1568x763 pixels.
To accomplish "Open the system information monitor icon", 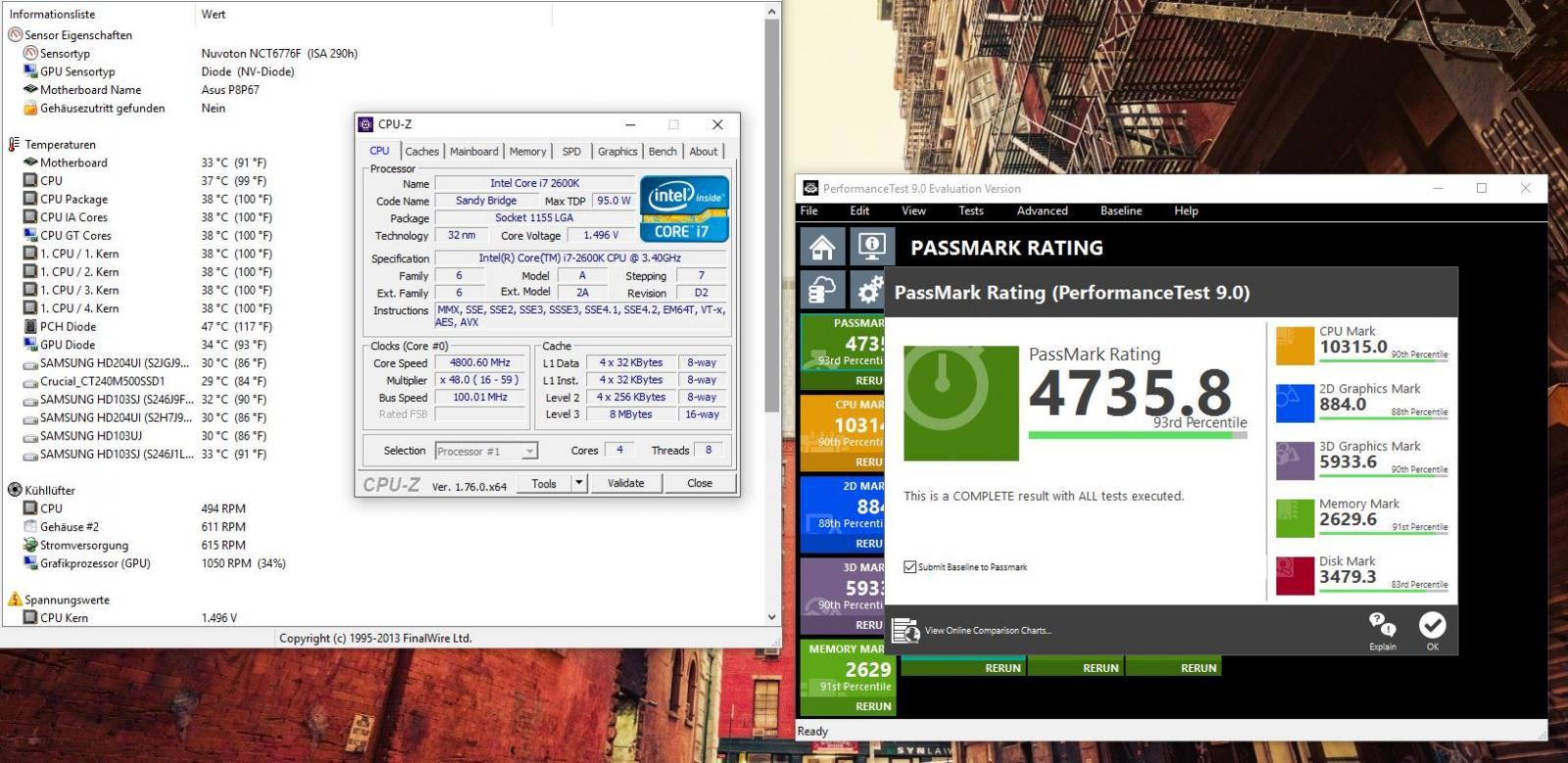I will [x=871, y=247].
